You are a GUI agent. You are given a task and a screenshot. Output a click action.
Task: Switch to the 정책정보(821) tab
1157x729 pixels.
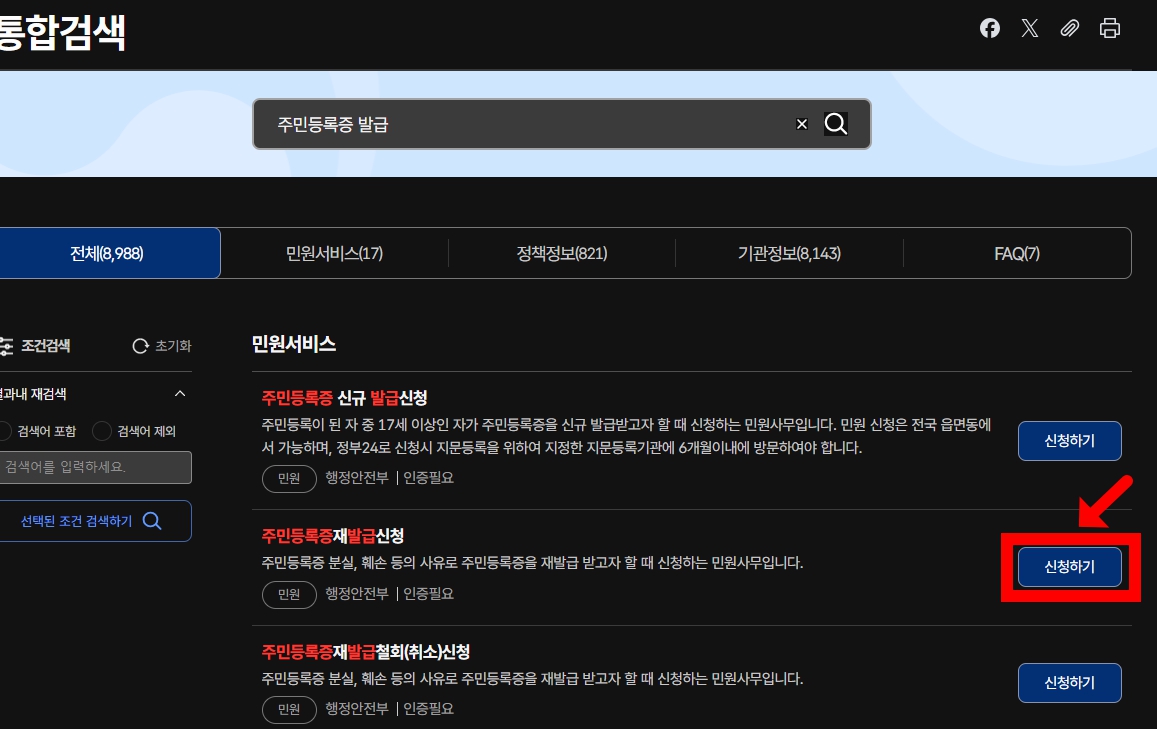tap(562, 253)
